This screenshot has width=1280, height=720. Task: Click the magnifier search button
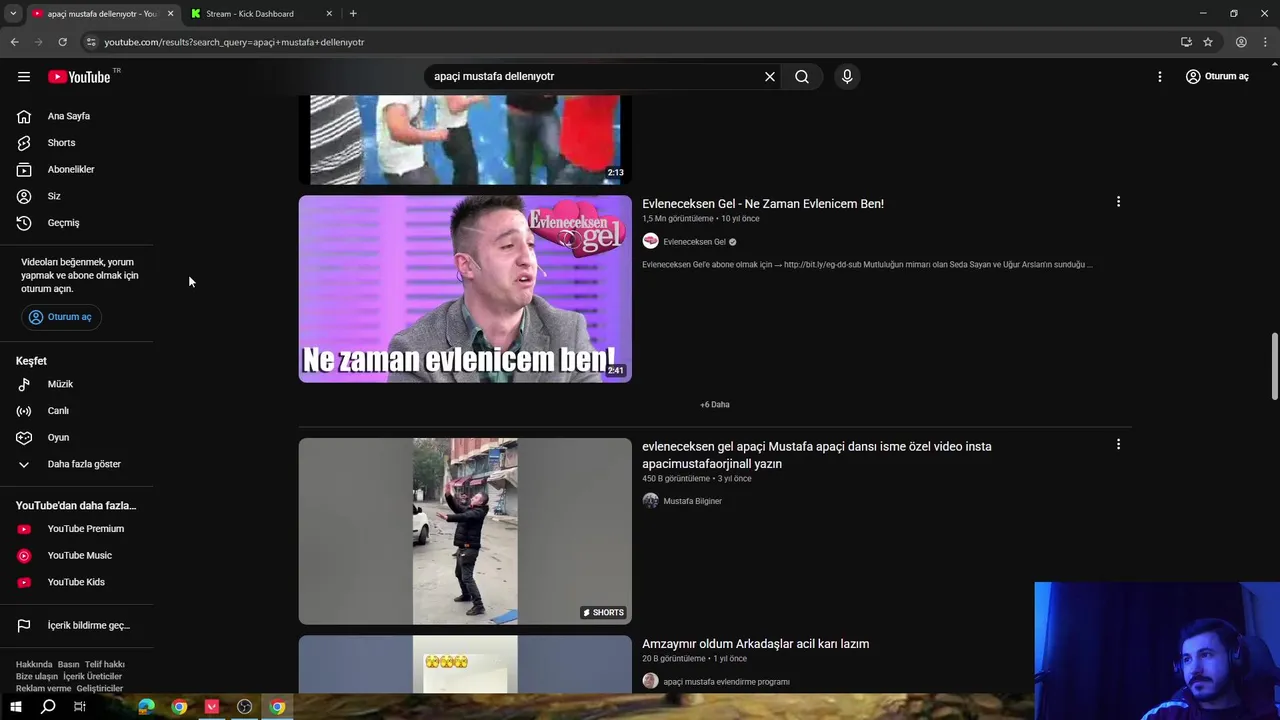click(802, 77)
